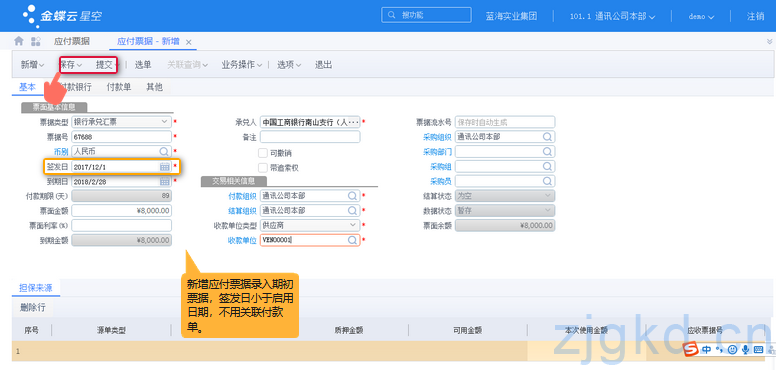Click the 搜功能 search box
Screen dimensions: 776x370
pyautogui.click(x=426, y=15)
